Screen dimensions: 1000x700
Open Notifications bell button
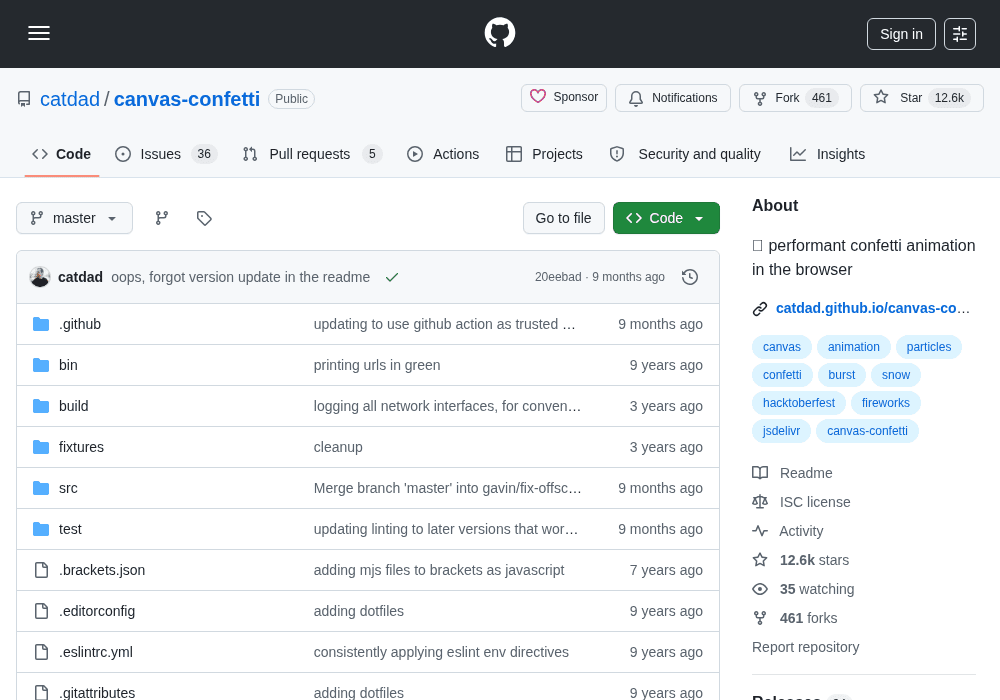click(673, 98)
